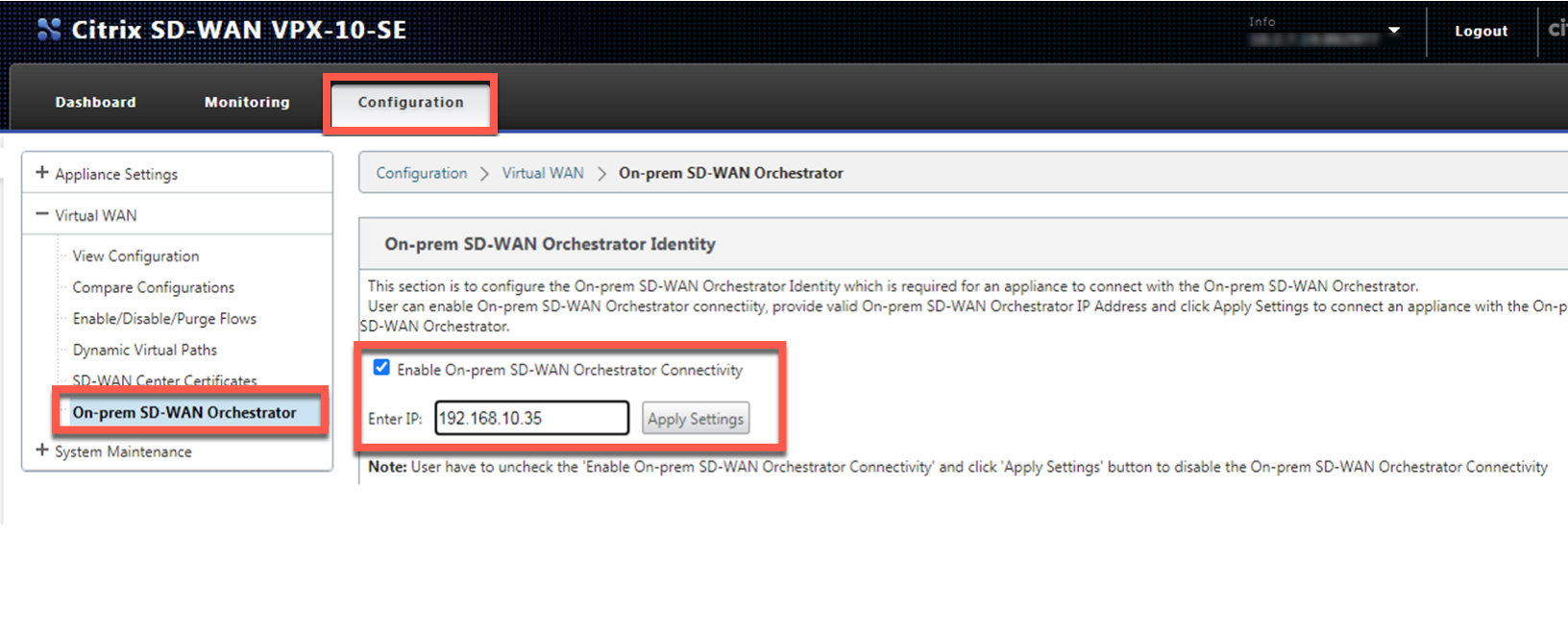Screen dimensions: 1568x634
Task: Log out using the Logout link
Action: click(1481, 31)
